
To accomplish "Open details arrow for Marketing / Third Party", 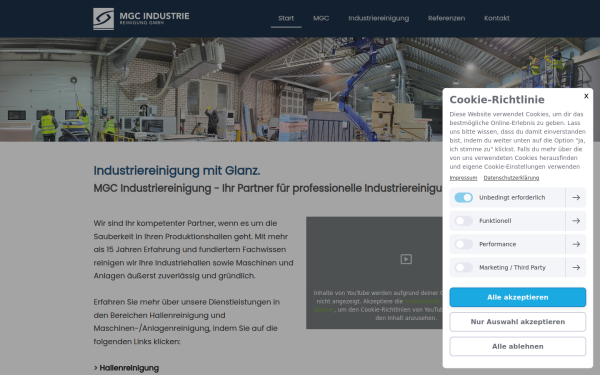I will coord(576,267).
